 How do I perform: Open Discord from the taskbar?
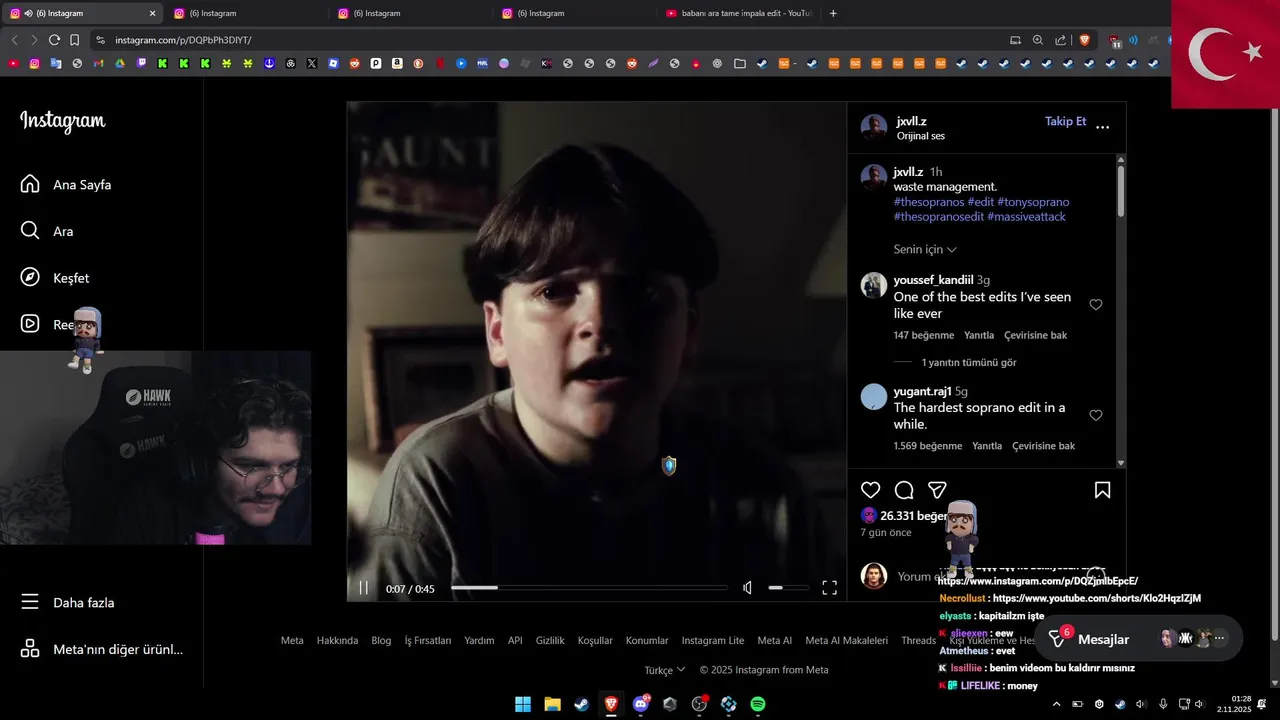click(x=640, y=704)
